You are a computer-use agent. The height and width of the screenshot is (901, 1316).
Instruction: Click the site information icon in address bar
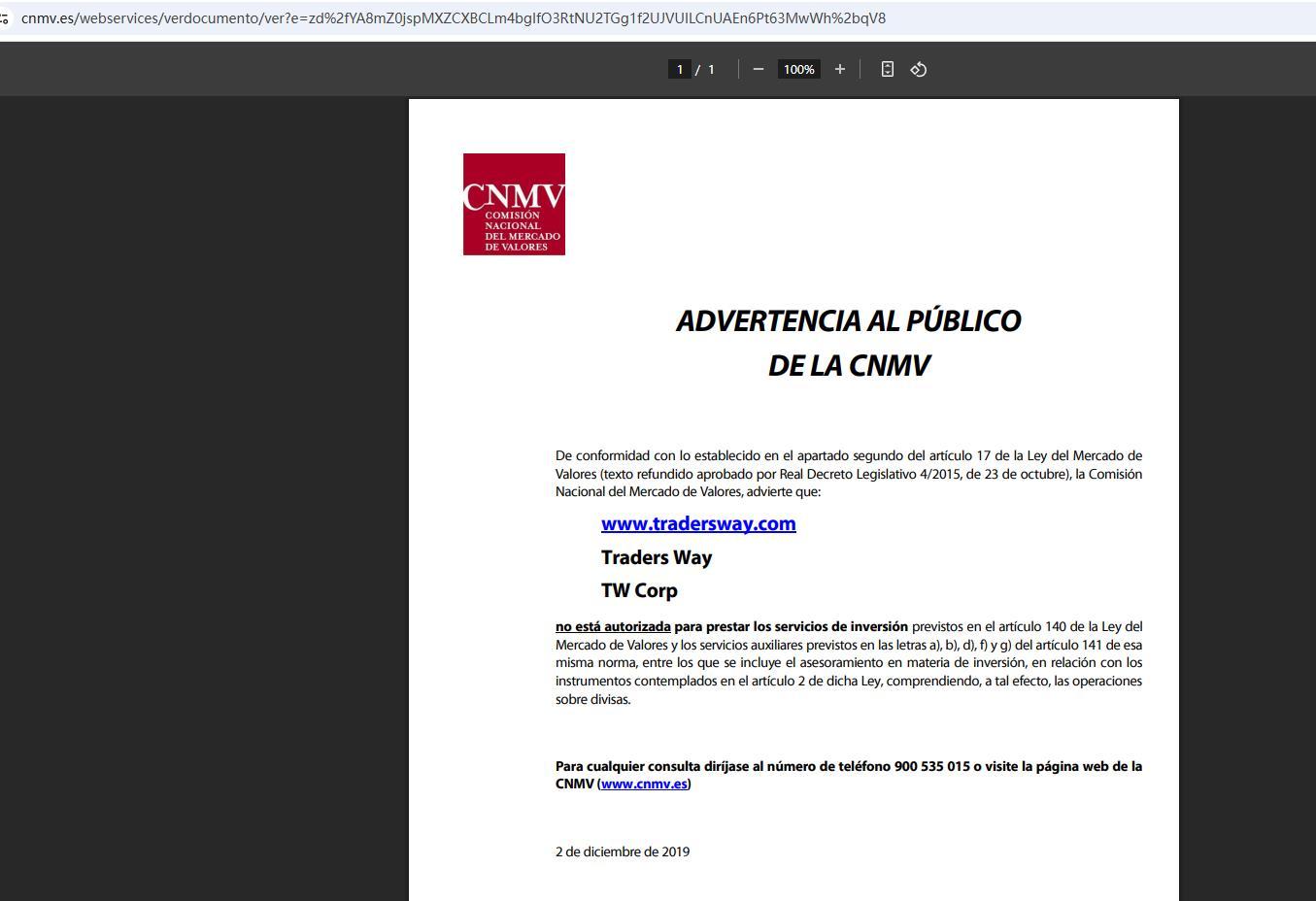point(5,18)
